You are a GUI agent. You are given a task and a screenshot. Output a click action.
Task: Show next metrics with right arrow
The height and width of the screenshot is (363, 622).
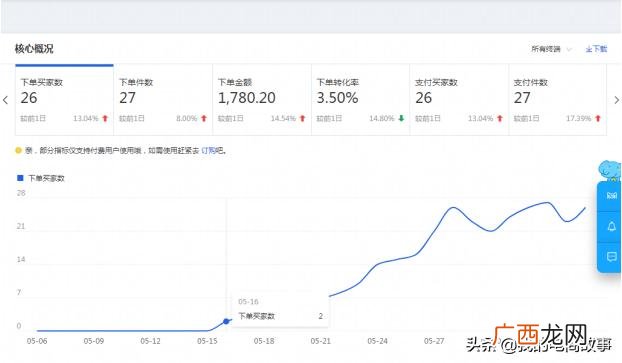pos(616,100)
